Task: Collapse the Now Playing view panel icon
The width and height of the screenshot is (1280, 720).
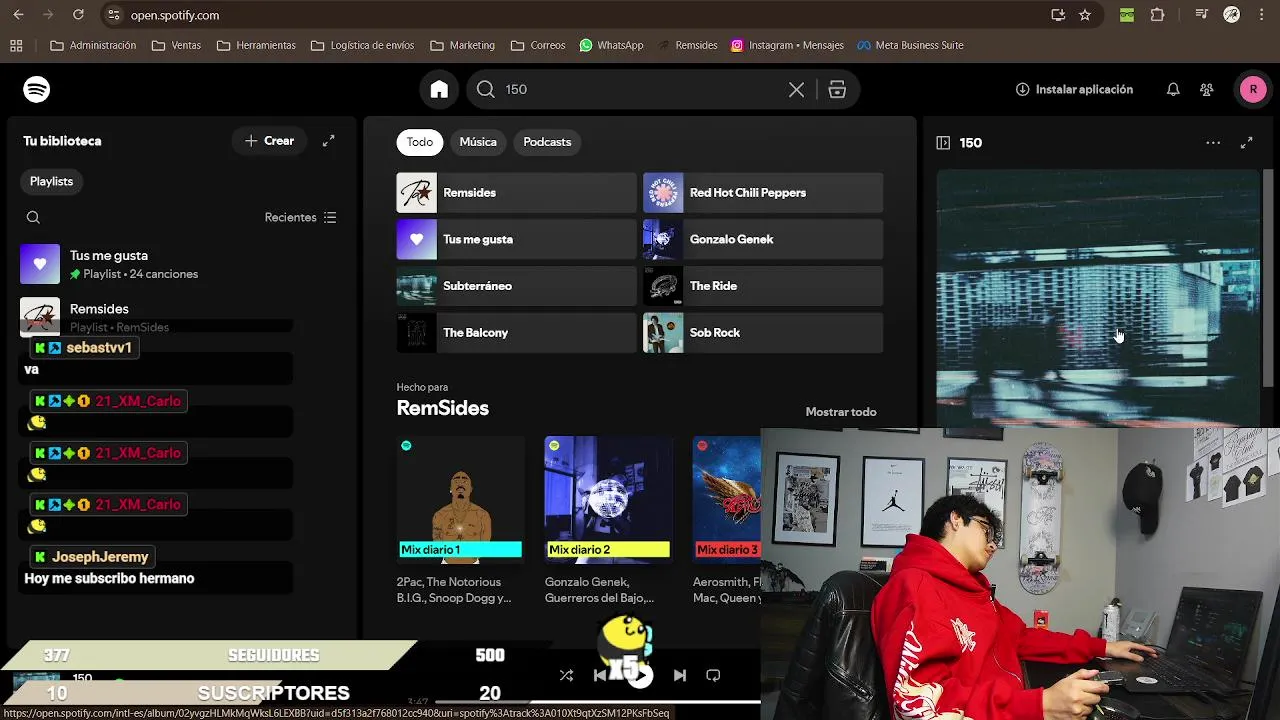Action: point(943,143)
